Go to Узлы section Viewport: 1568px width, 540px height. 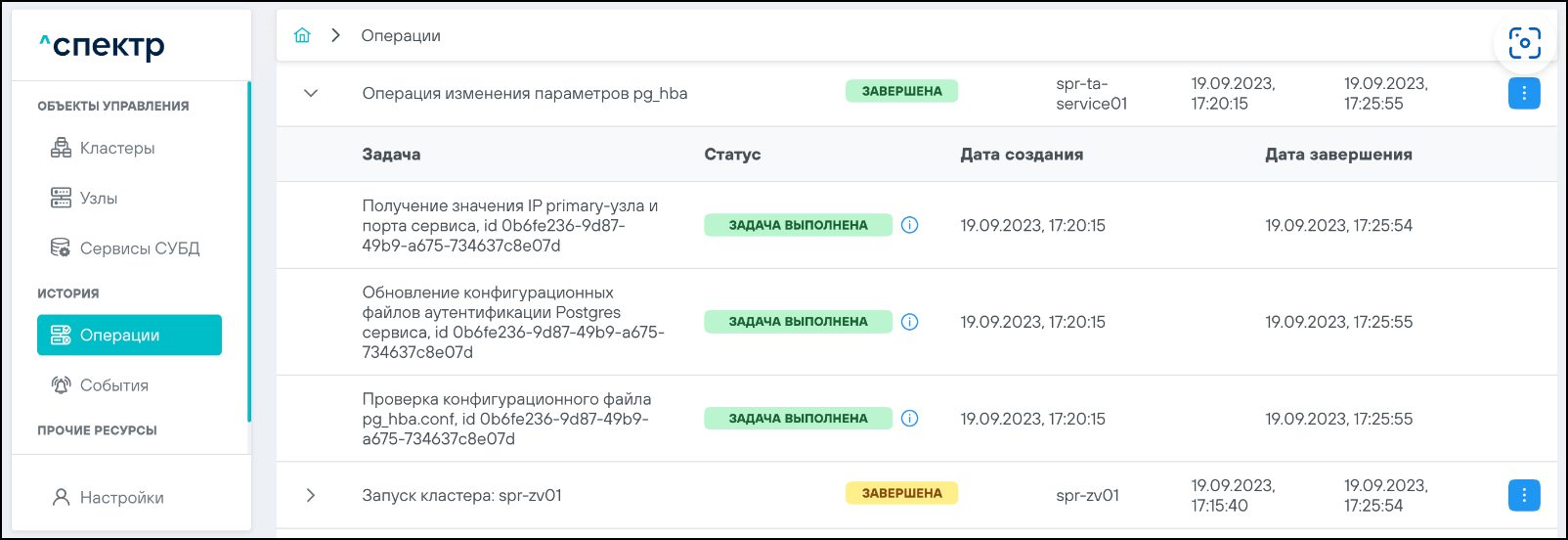click(x=98, y=198)
